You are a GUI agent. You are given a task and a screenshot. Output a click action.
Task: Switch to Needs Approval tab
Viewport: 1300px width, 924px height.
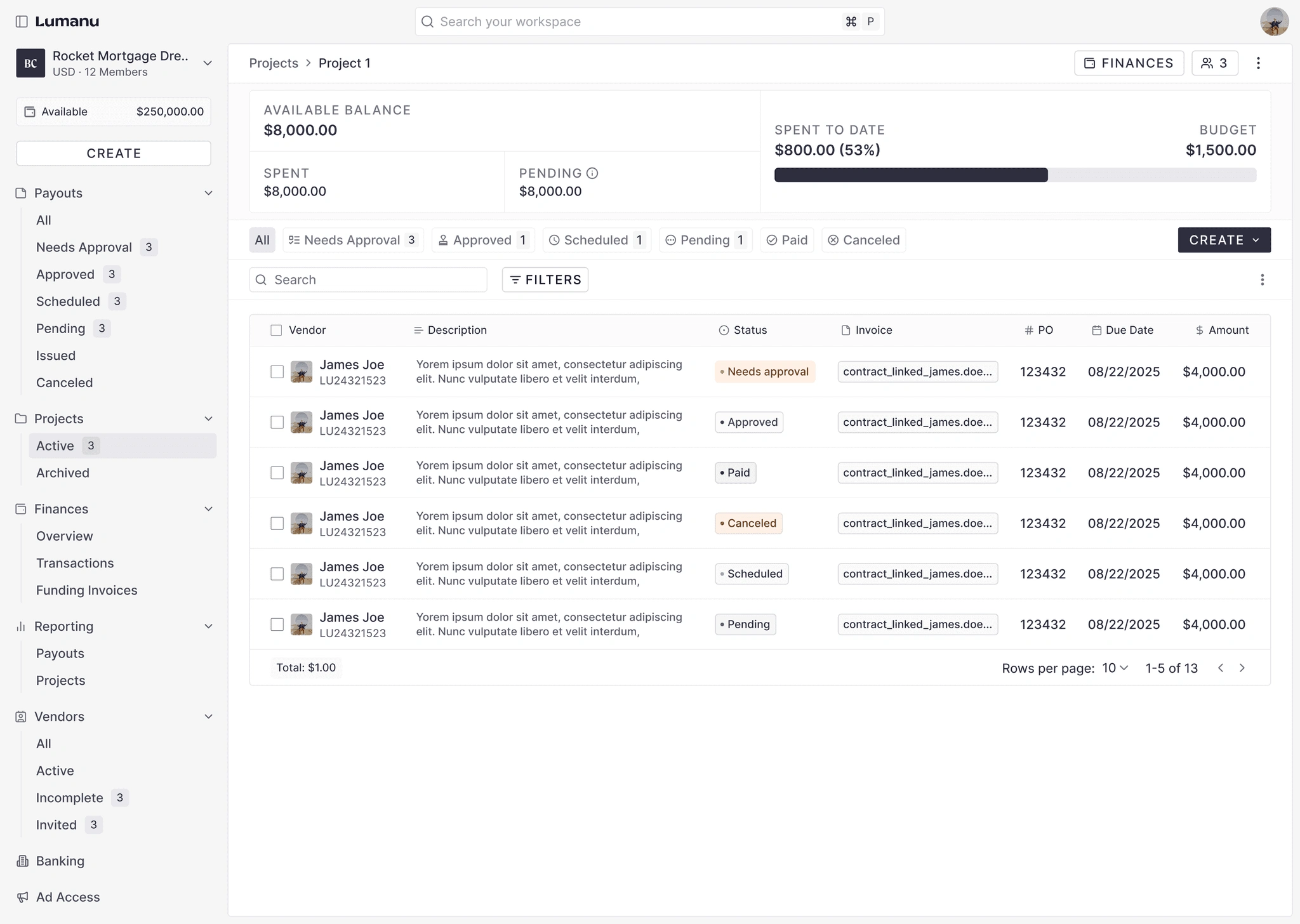pos(353,241)
